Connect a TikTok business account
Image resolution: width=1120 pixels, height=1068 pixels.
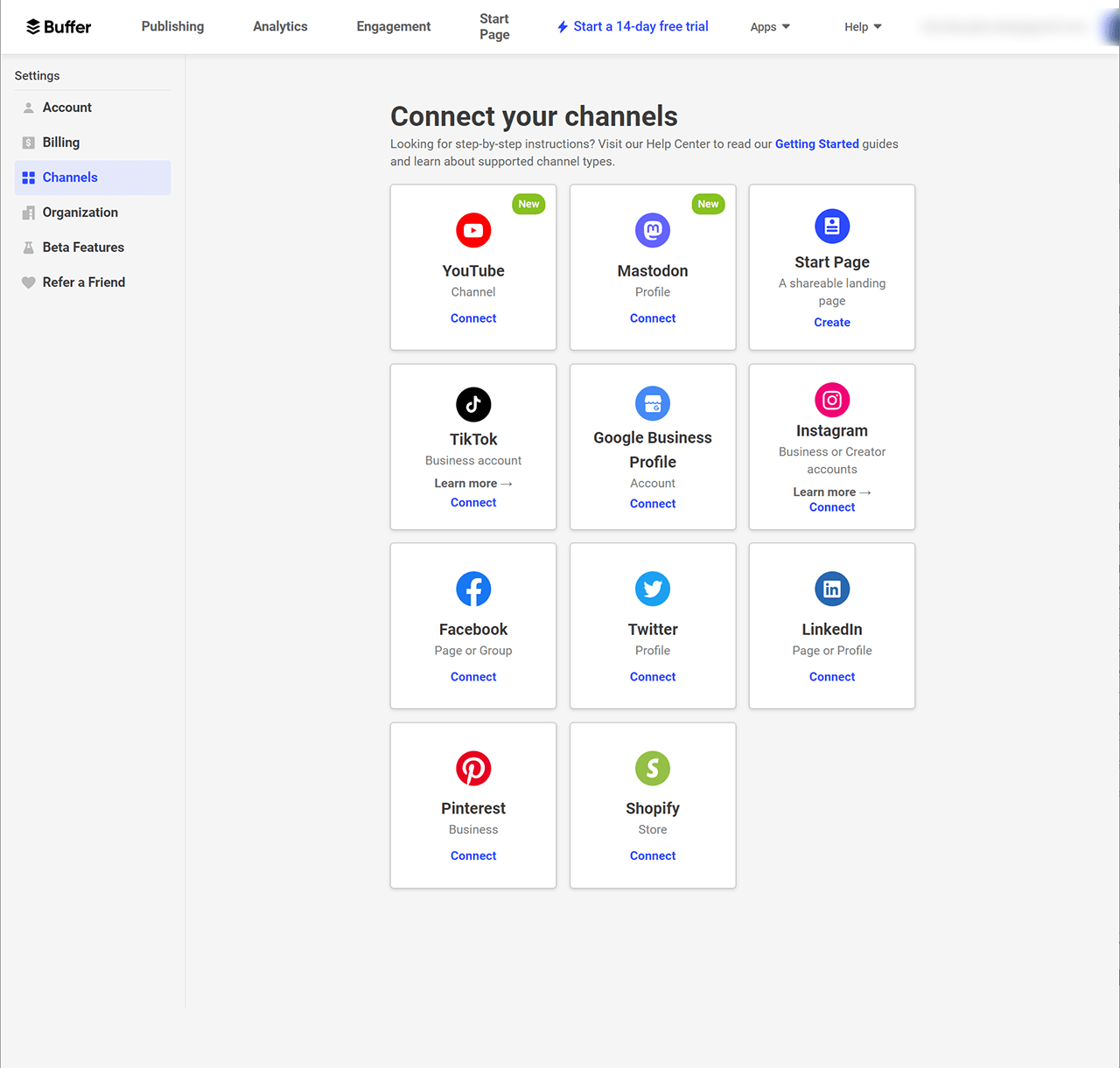473,502
